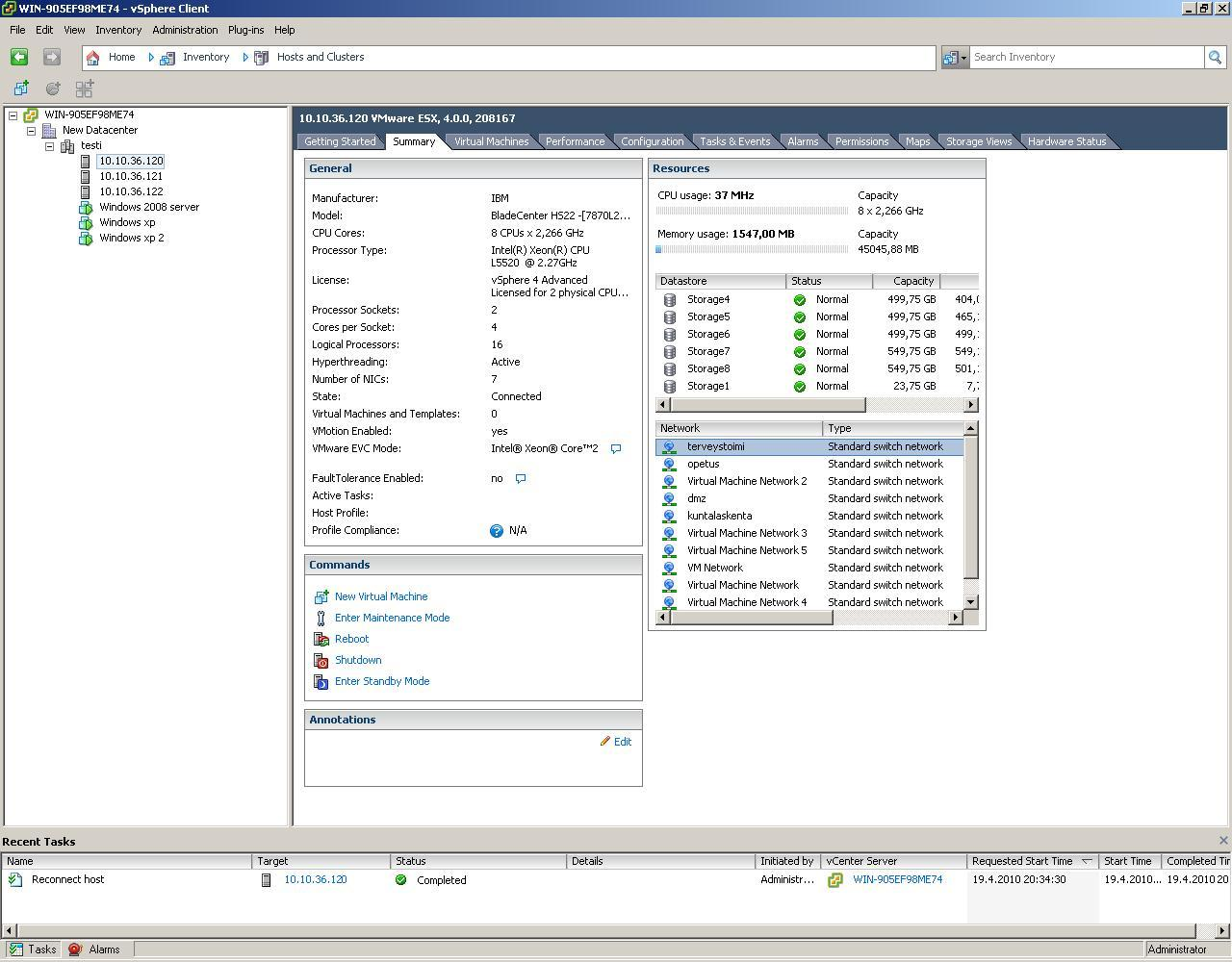The width and height of the screenshot is (1232, 962).
Task: Click the WIN-905EF98ME74 vCenter Server link
Action: tap(897, 879)
